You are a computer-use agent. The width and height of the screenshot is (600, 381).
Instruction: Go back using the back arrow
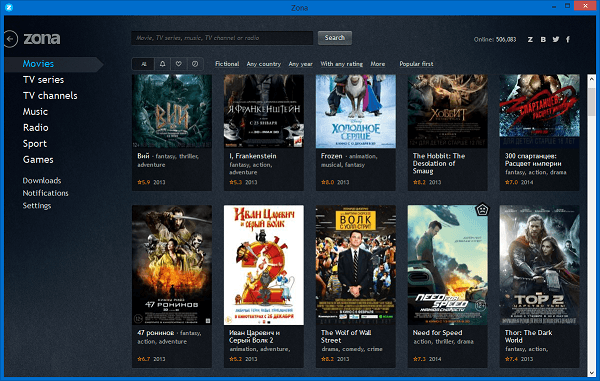(11, 39)
